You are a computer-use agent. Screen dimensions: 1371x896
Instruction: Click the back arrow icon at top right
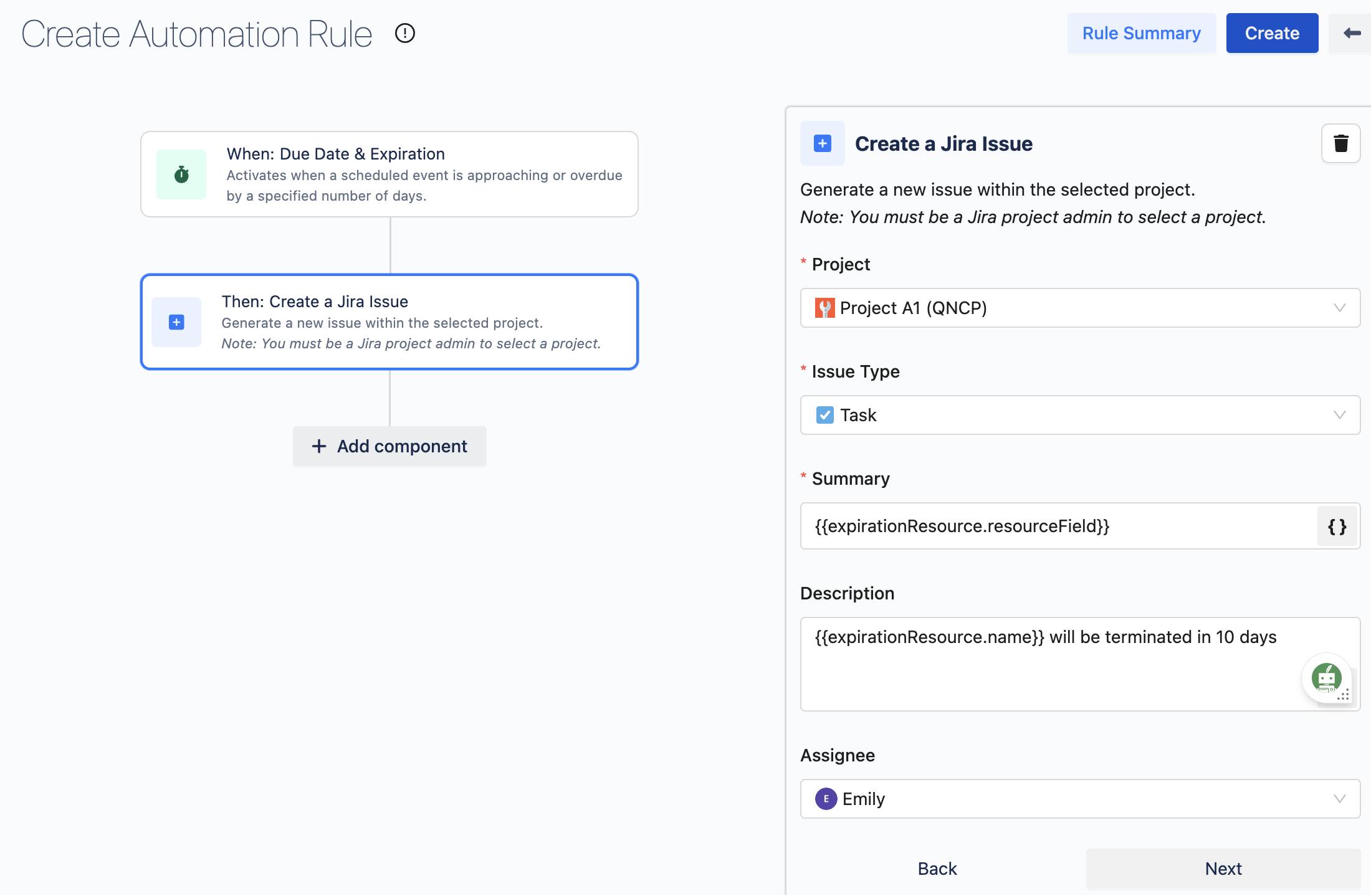click(x=1351, y=33)
